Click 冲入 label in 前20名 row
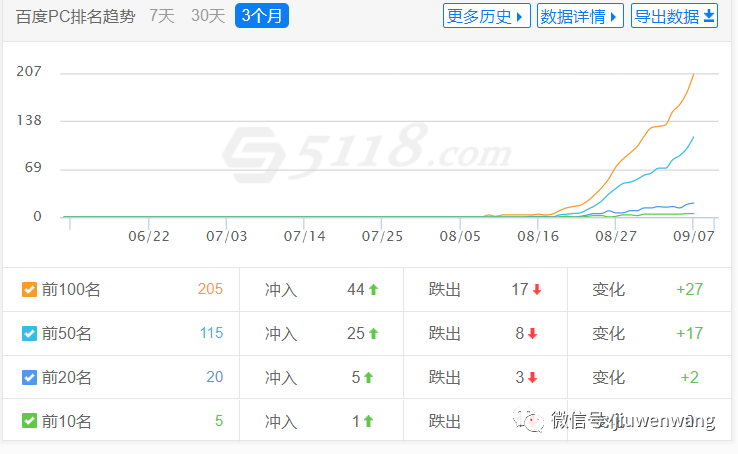The width and height of the screenshot is (738, 454). 281,377
